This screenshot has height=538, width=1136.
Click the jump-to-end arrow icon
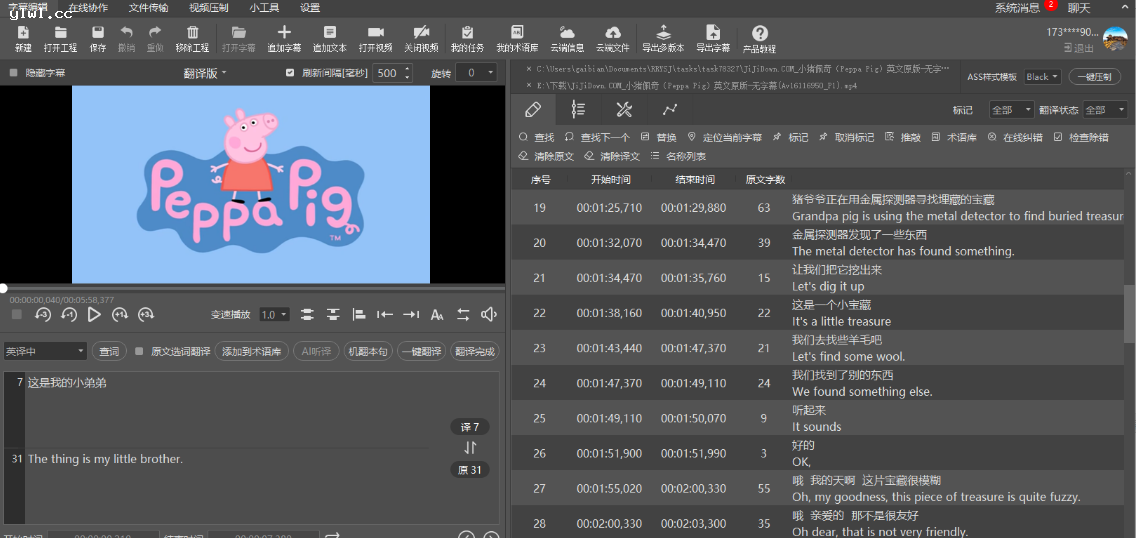[411, 314]
